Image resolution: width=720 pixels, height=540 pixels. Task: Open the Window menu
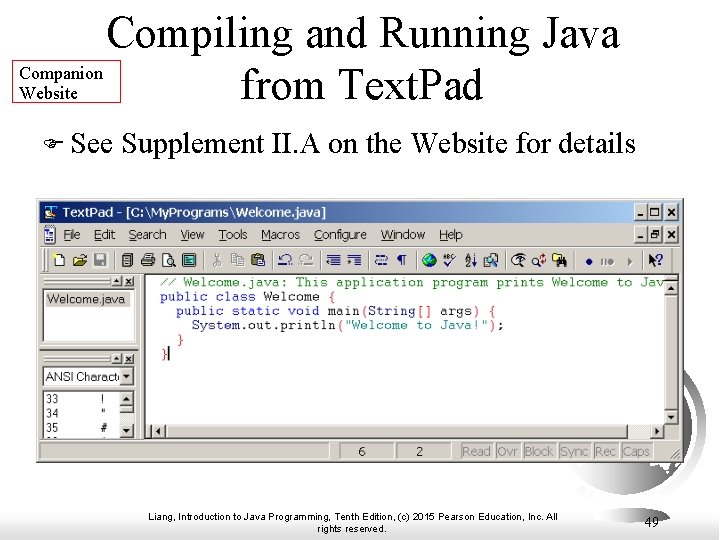click(403, 235)
